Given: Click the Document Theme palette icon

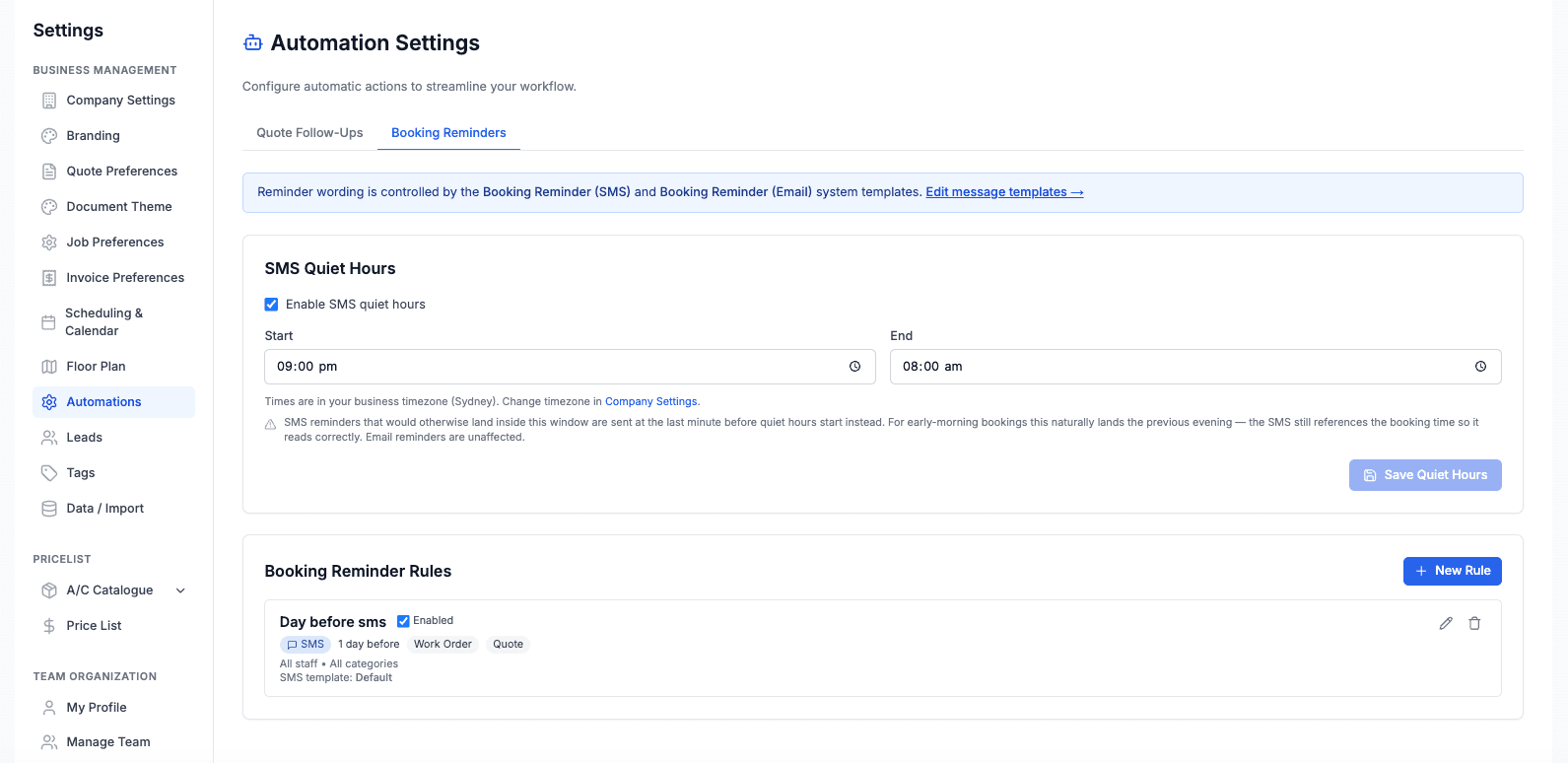Looking at the screenshot, I should 49,207.
